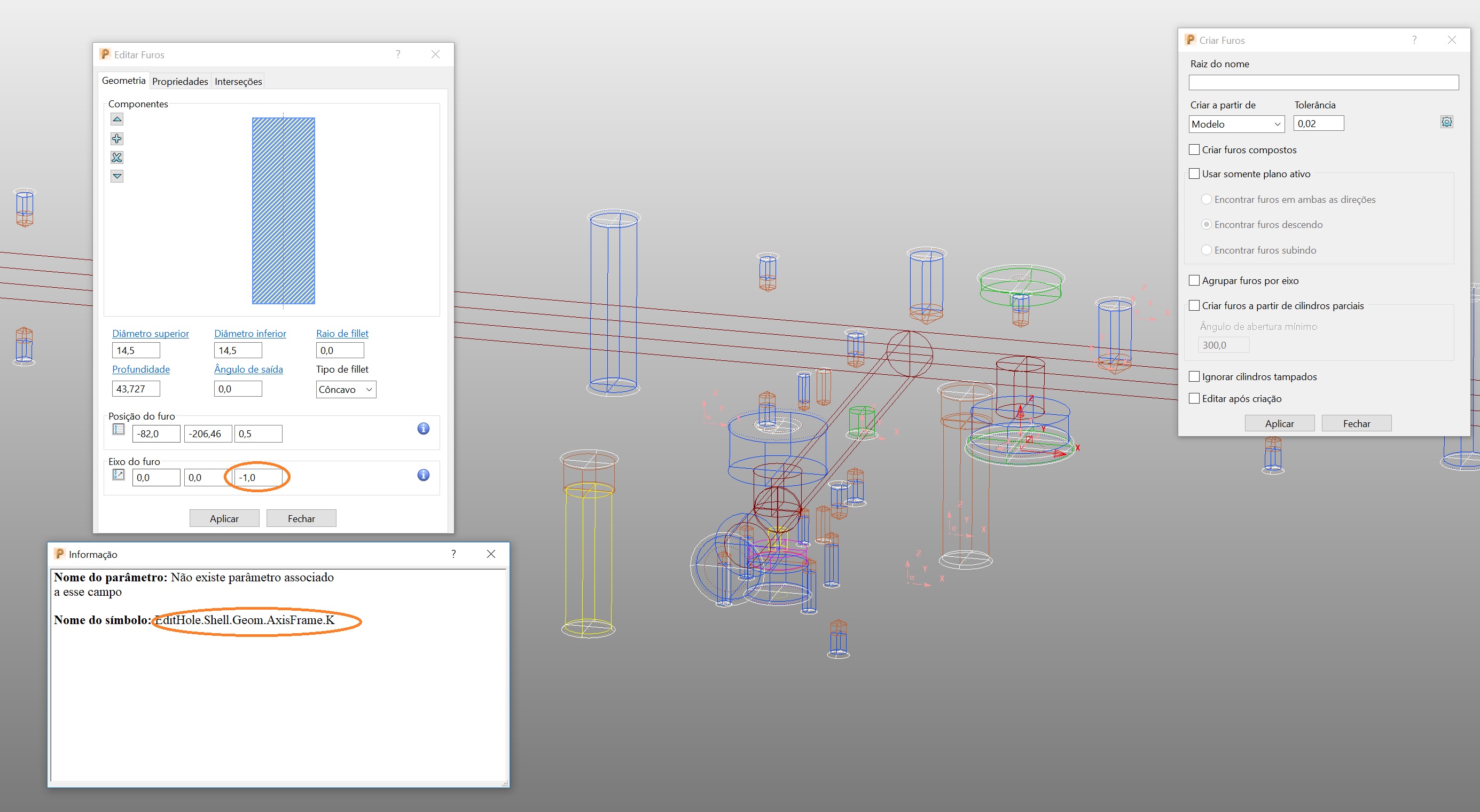Screen dimensions: 1480x812
Task: Open Diâmetro superior link
Action: [x=151, y=334]
